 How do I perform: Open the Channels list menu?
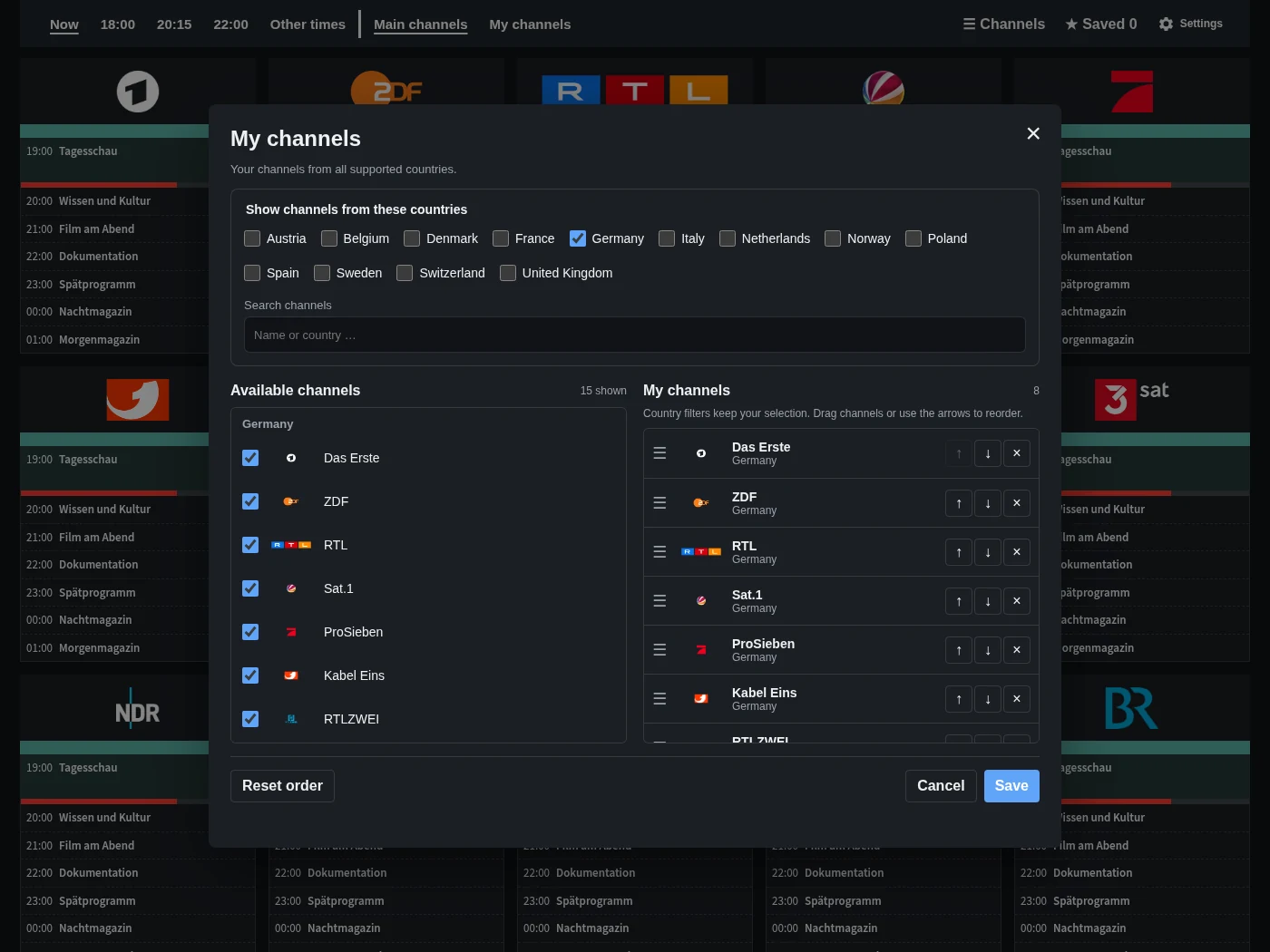click(1004, 24)
